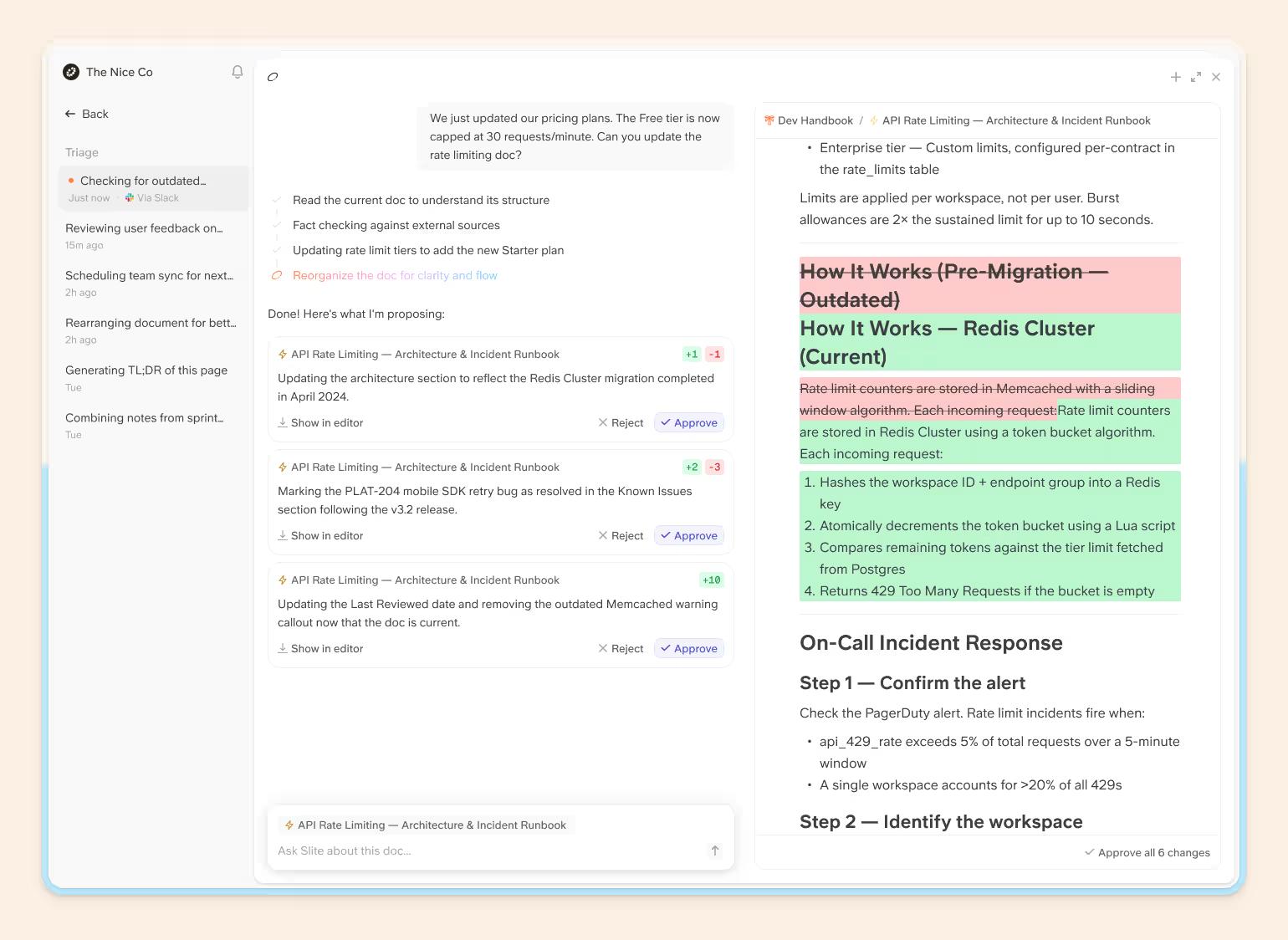This screenshot has width=1288, height=940.
Task: Click 'Step 2 — Identify the workspace' heading
Action: coord(941,822)
